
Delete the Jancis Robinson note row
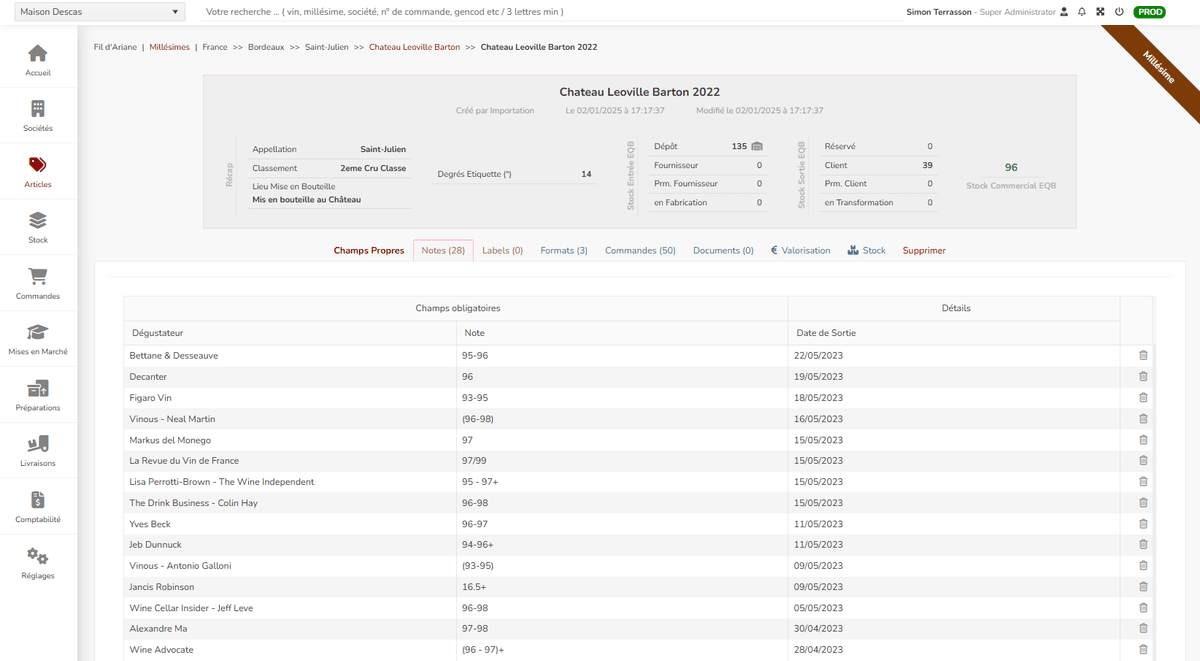click(x=1143, y=587)
